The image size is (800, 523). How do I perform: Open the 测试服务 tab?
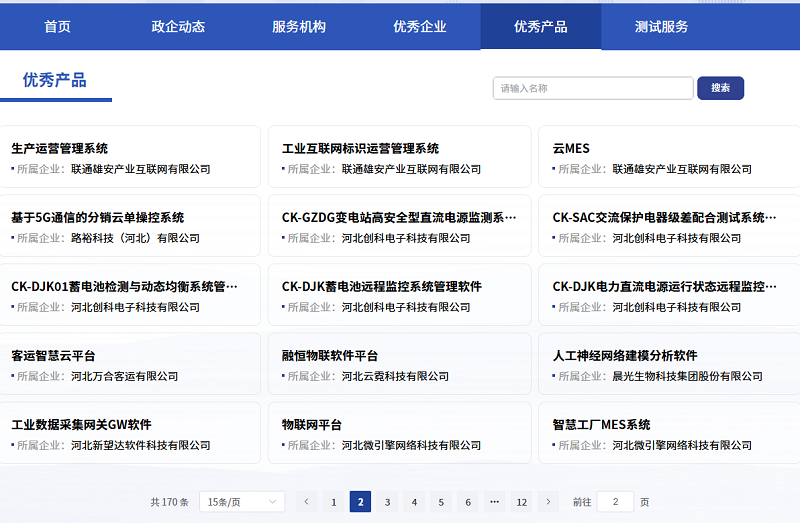pos(662,27)
